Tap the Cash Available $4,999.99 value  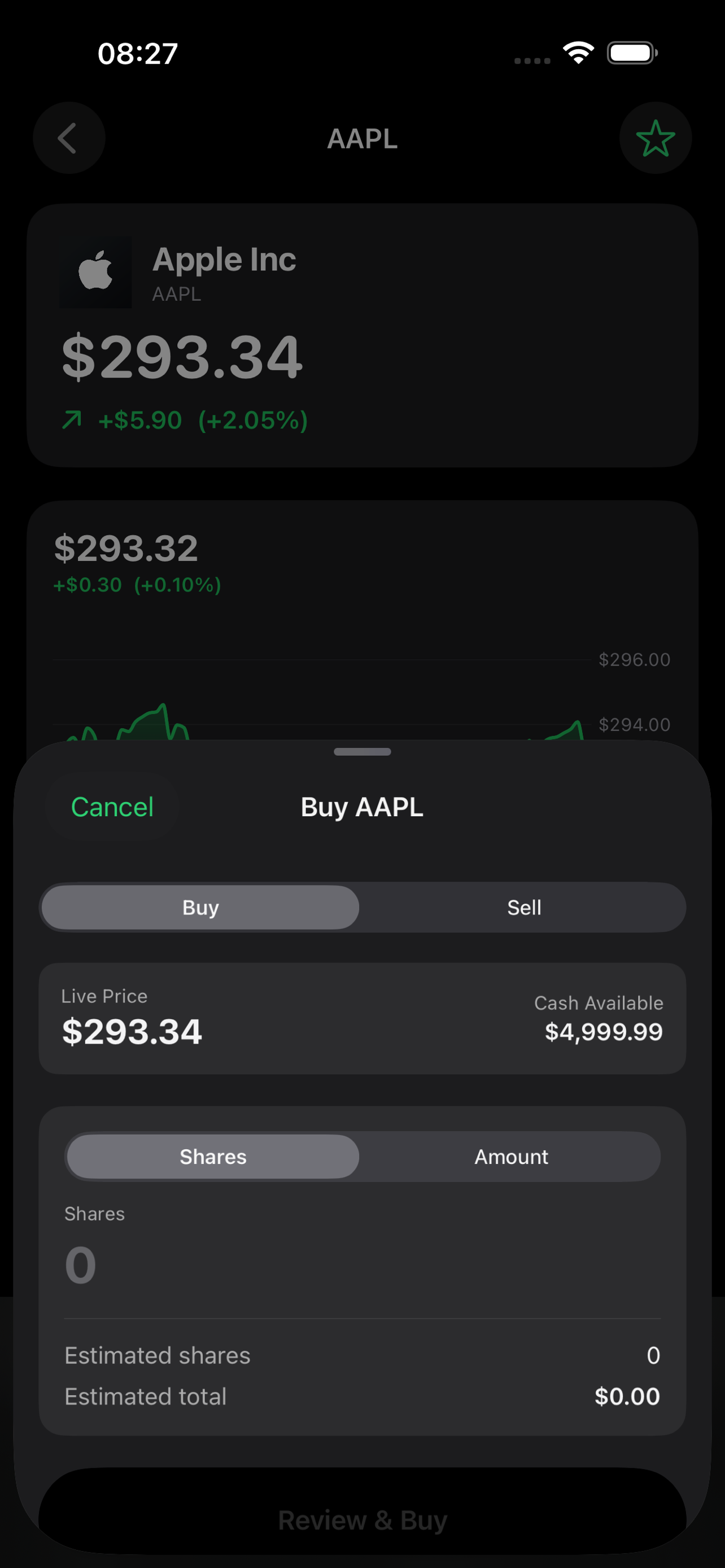coord(603,1032)
